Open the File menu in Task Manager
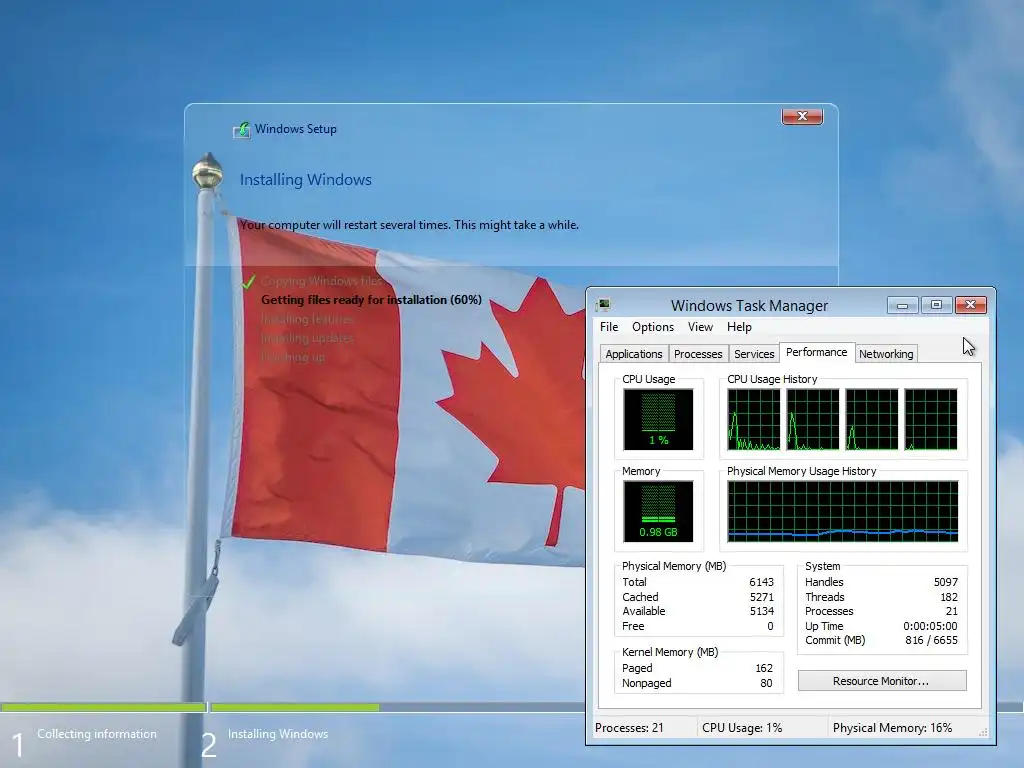This screenshot has width=1024, height=768. pos(609,327)
